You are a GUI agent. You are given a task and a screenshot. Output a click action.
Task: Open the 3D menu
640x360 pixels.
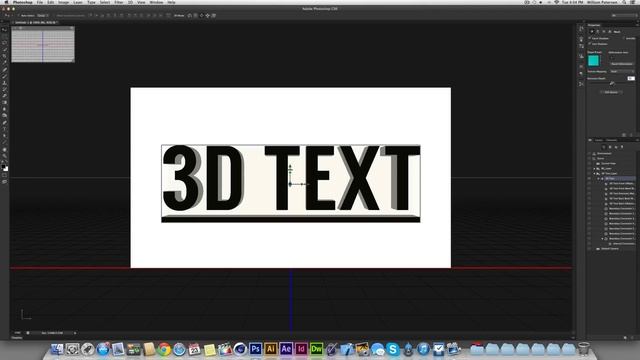tap(130, 2)
